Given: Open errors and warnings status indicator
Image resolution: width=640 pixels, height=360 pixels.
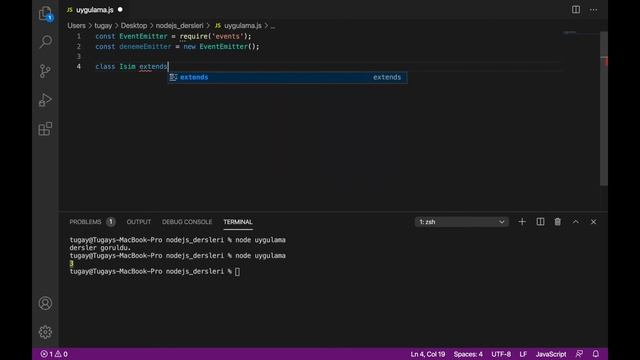Looking at the screenshot, I should (54, 354).
